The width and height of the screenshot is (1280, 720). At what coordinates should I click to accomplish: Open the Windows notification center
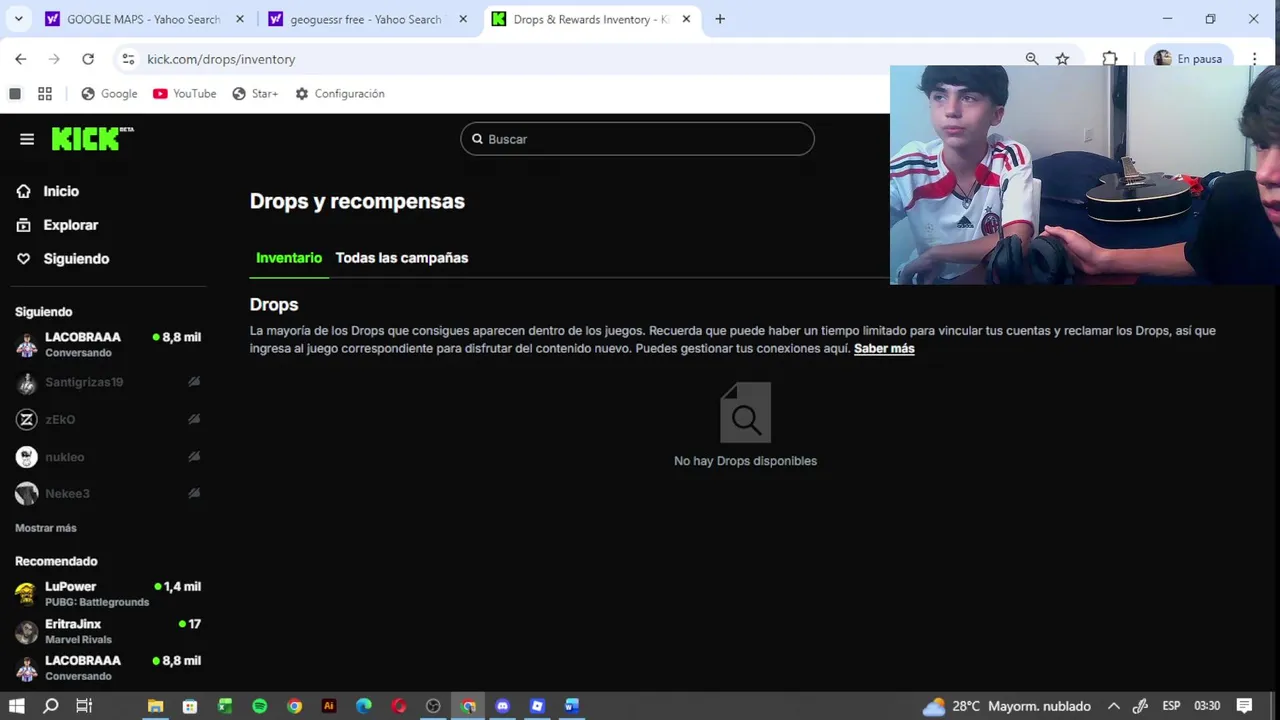[x=1245, y=706]
